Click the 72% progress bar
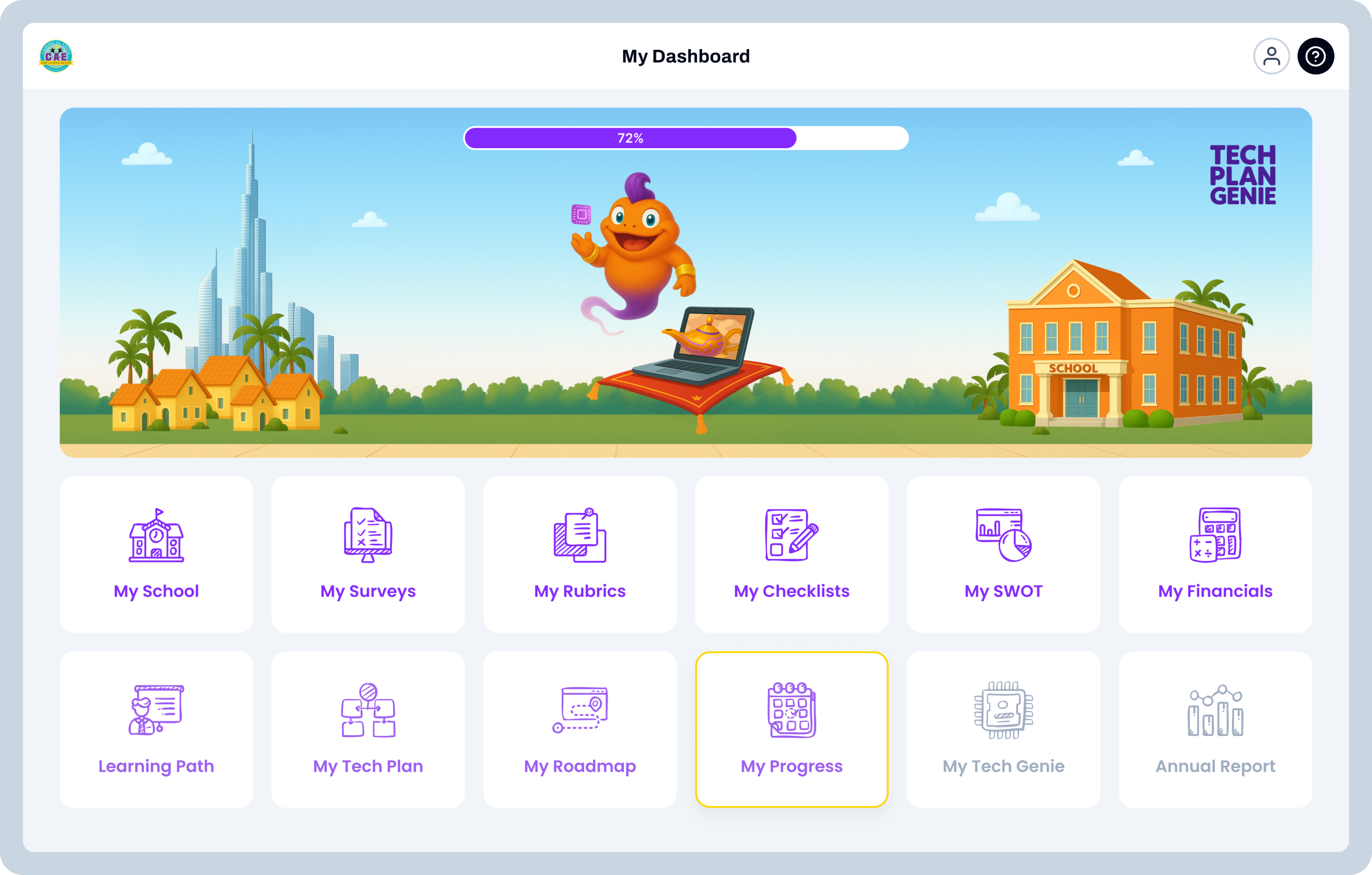 click(686, 138)
